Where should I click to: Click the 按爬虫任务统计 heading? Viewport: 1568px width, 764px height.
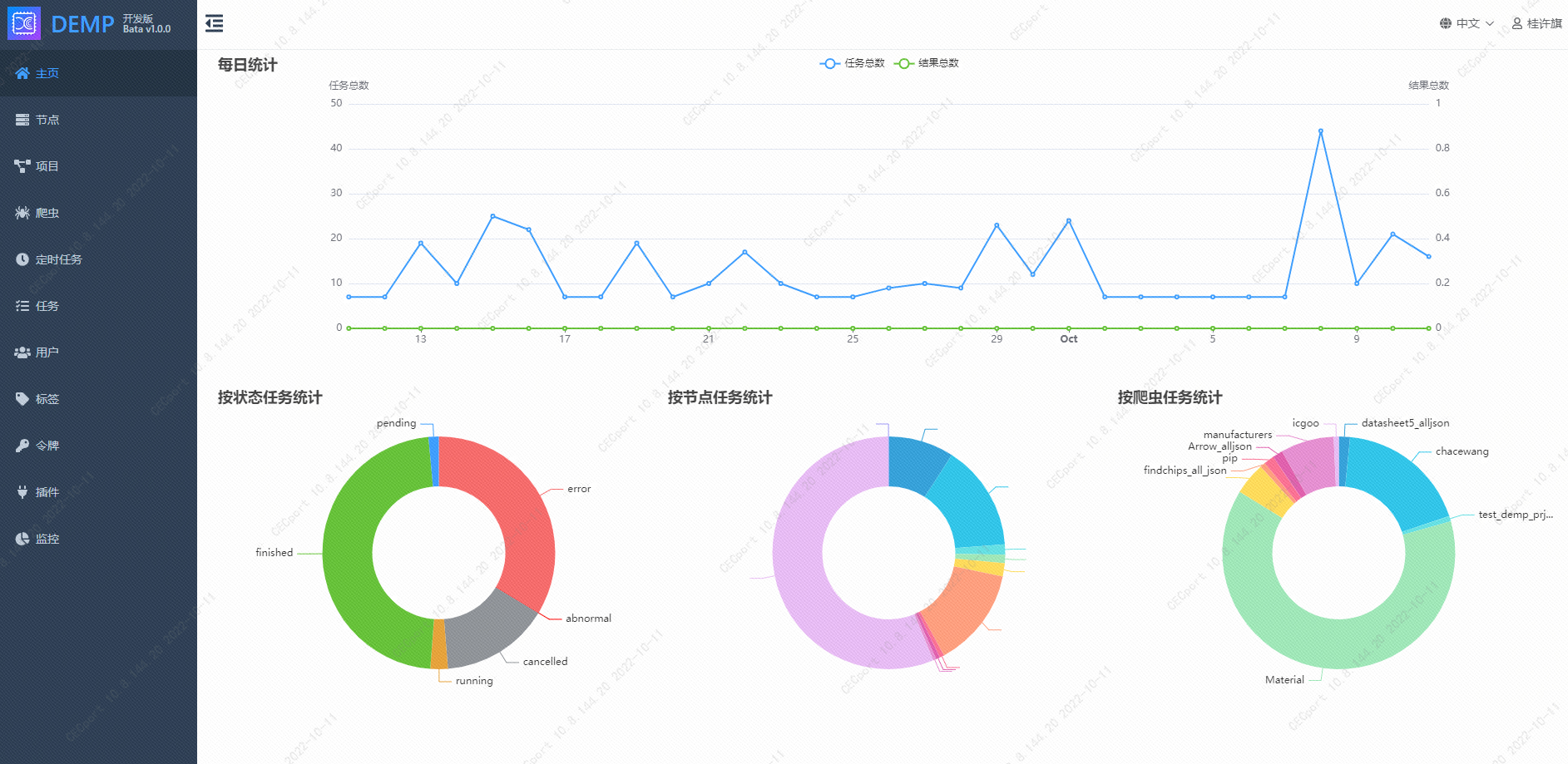pyautogui.click(x=1170, y=397)
